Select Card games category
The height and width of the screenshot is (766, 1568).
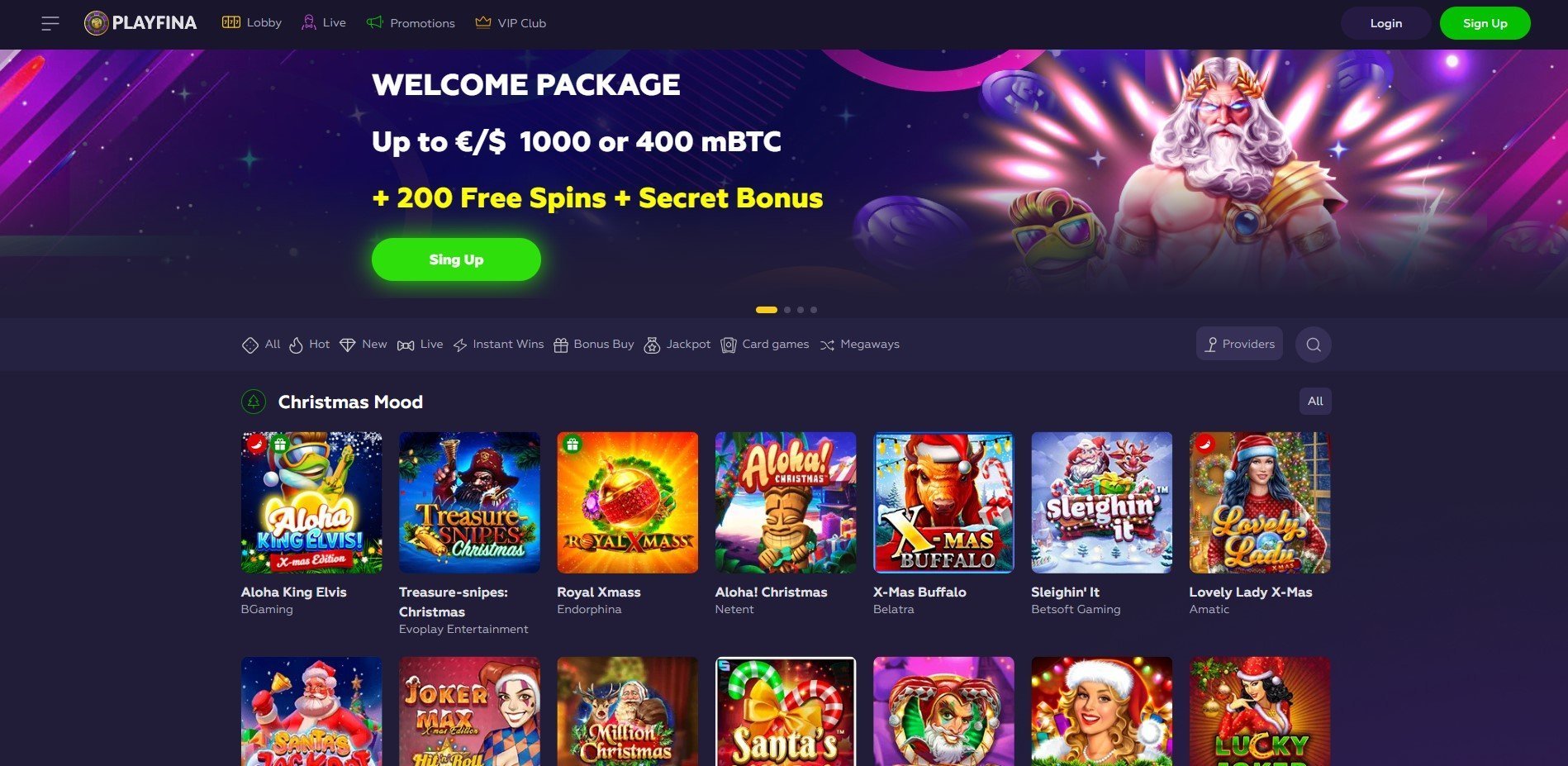(x=765, y=345)
